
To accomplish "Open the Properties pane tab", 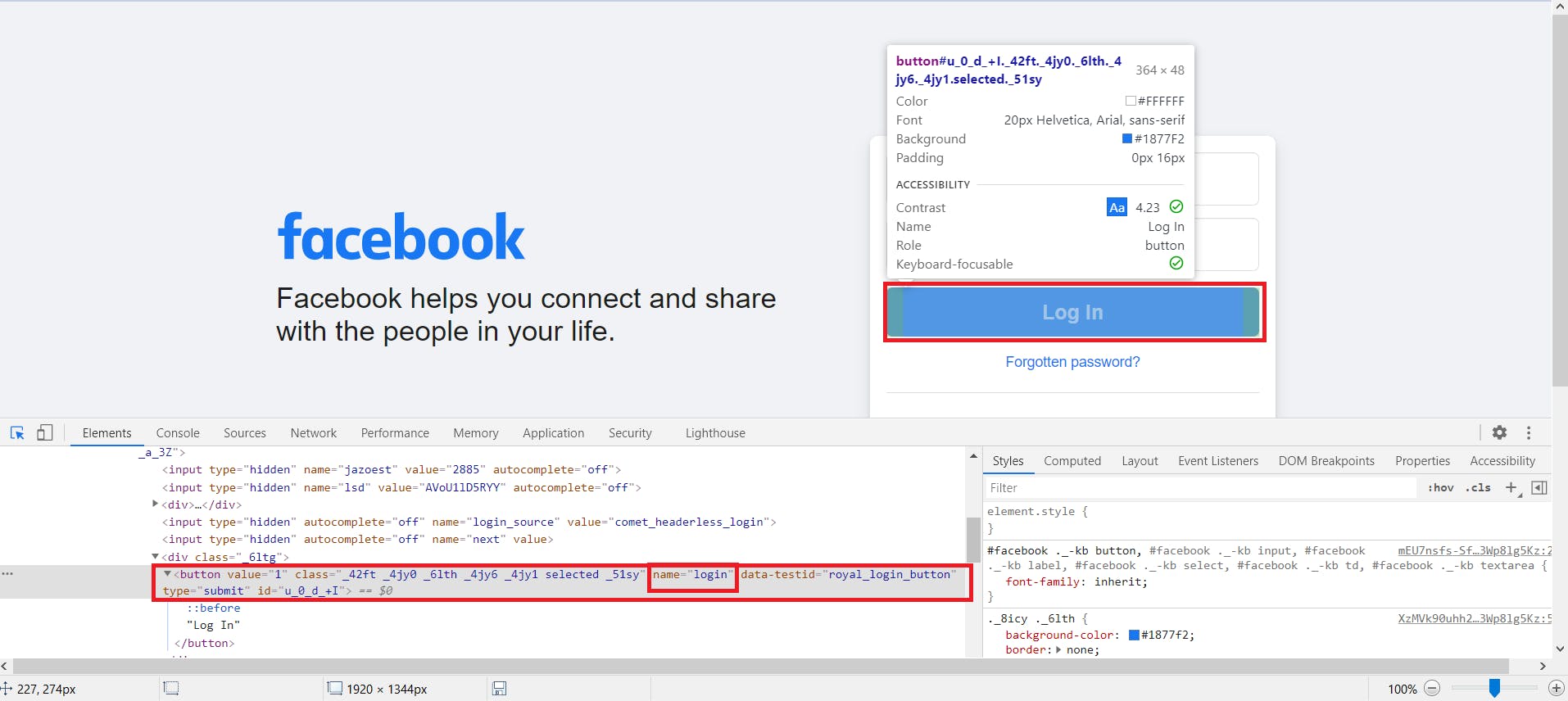I will pos(1422,461).
